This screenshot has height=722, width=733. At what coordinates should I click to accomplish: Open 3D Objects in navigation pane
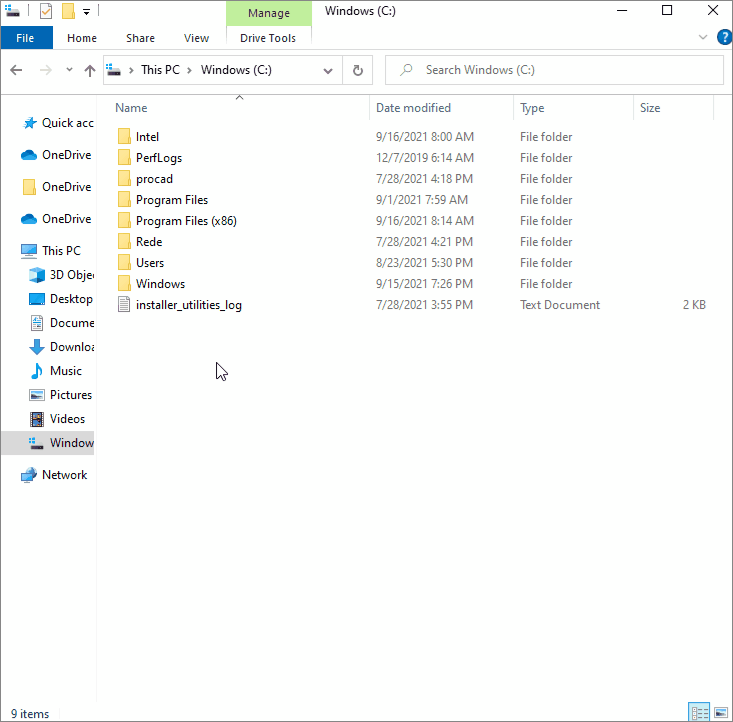(x=61, y=275)
